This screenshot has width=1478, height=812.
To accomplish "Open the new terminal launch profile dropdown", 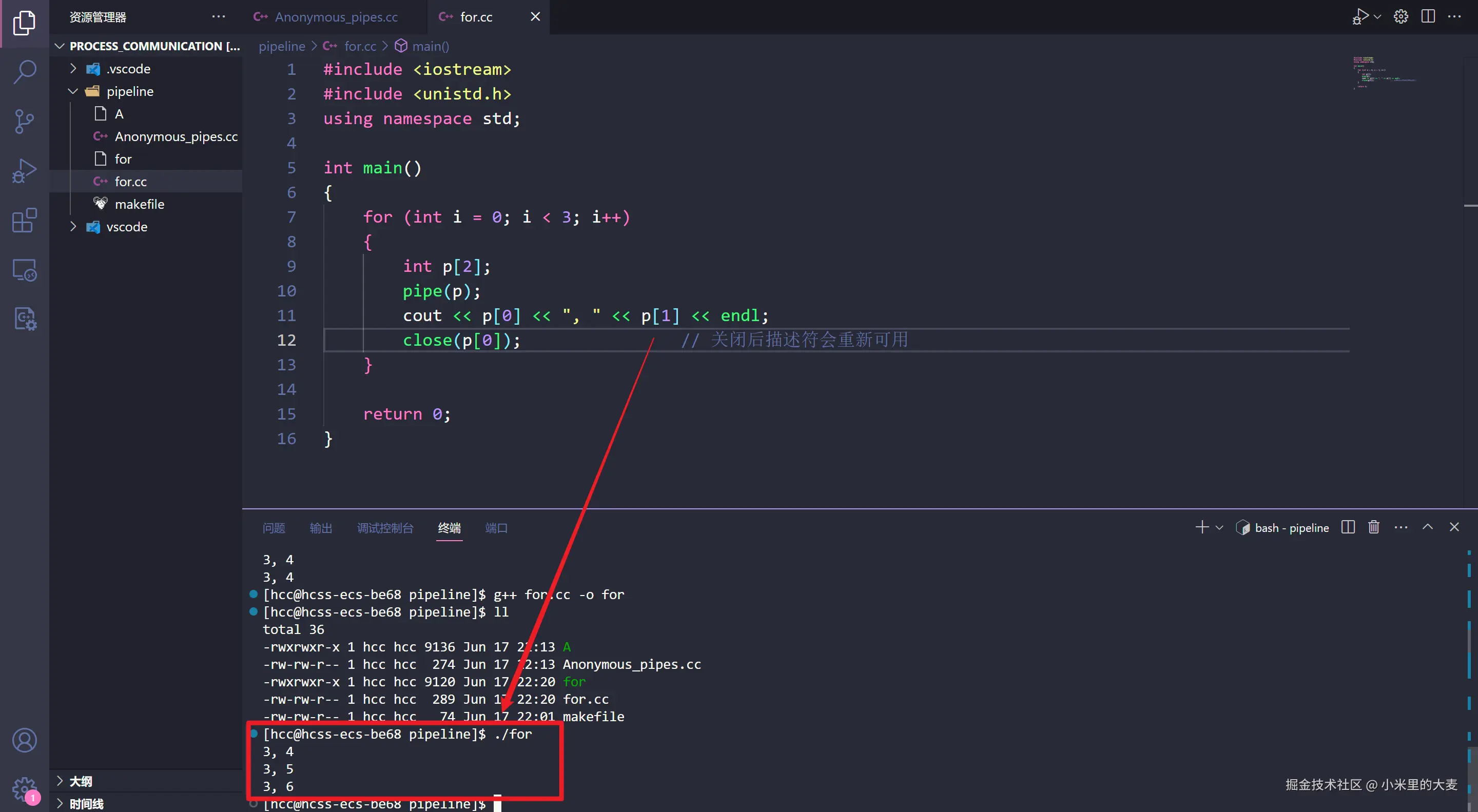I will (1220, 528).
